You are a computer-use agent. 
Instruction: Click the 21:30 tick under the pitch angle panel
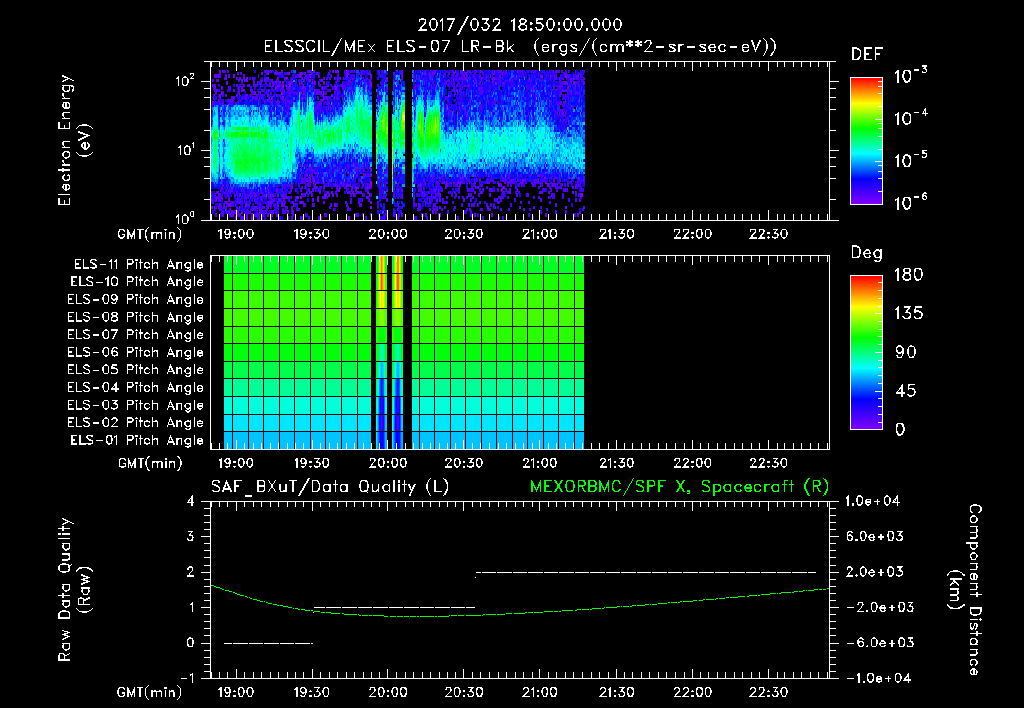click(616, 463)
